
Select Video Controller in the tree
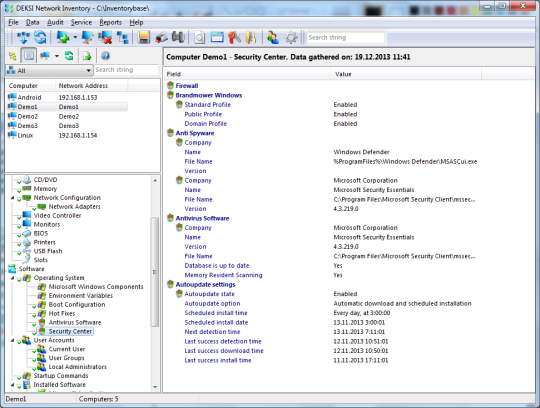(x=58, y=216)
